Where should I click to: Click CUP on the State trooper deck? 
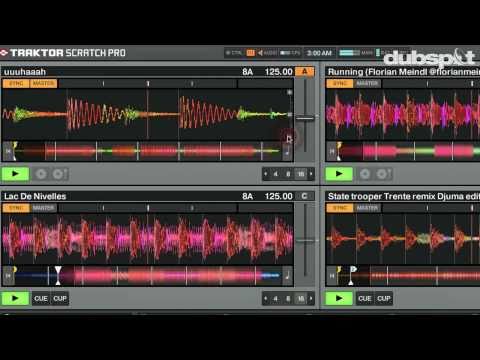384,298
